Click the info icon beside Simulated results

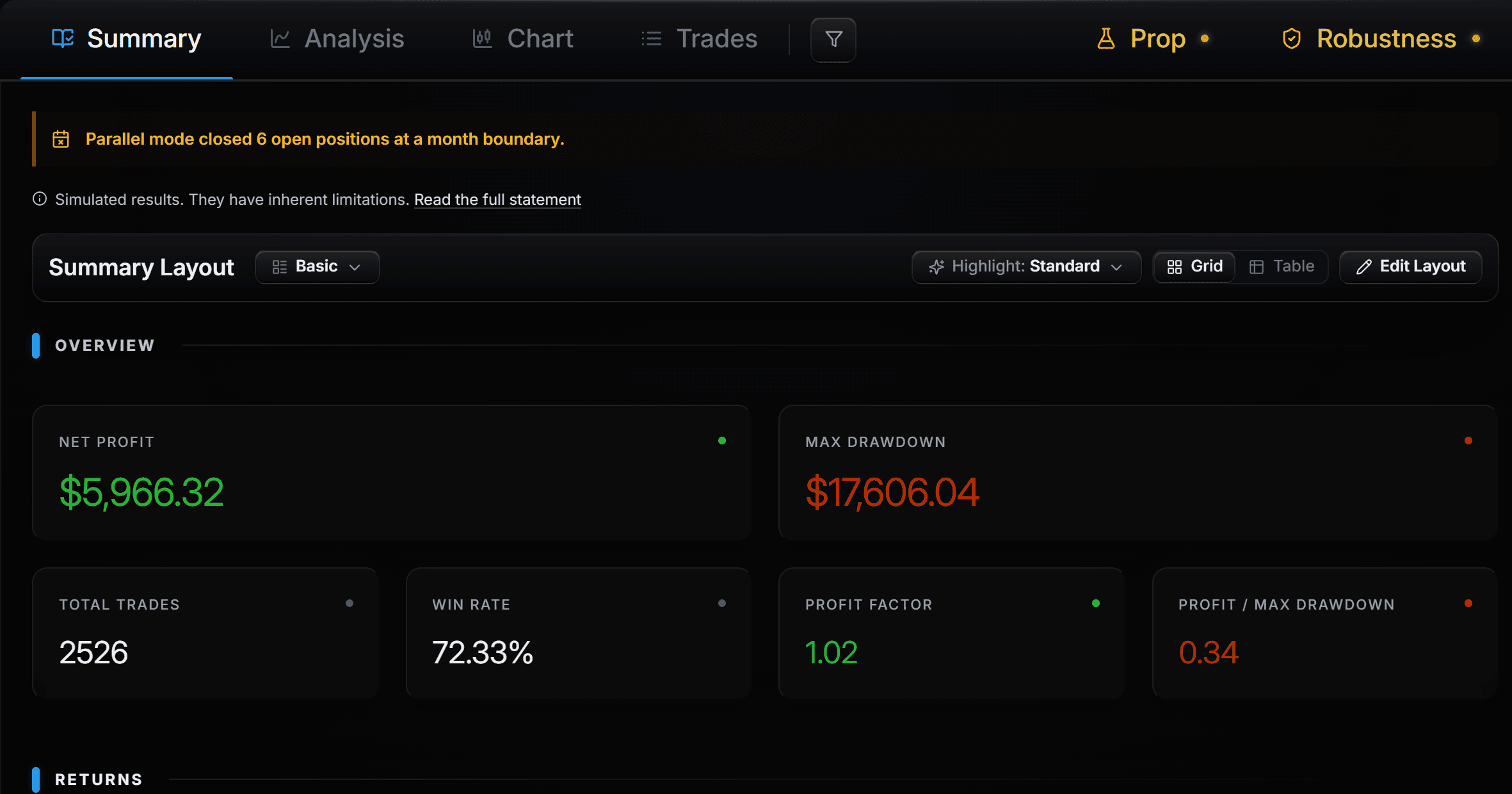(x=40, y=199)
